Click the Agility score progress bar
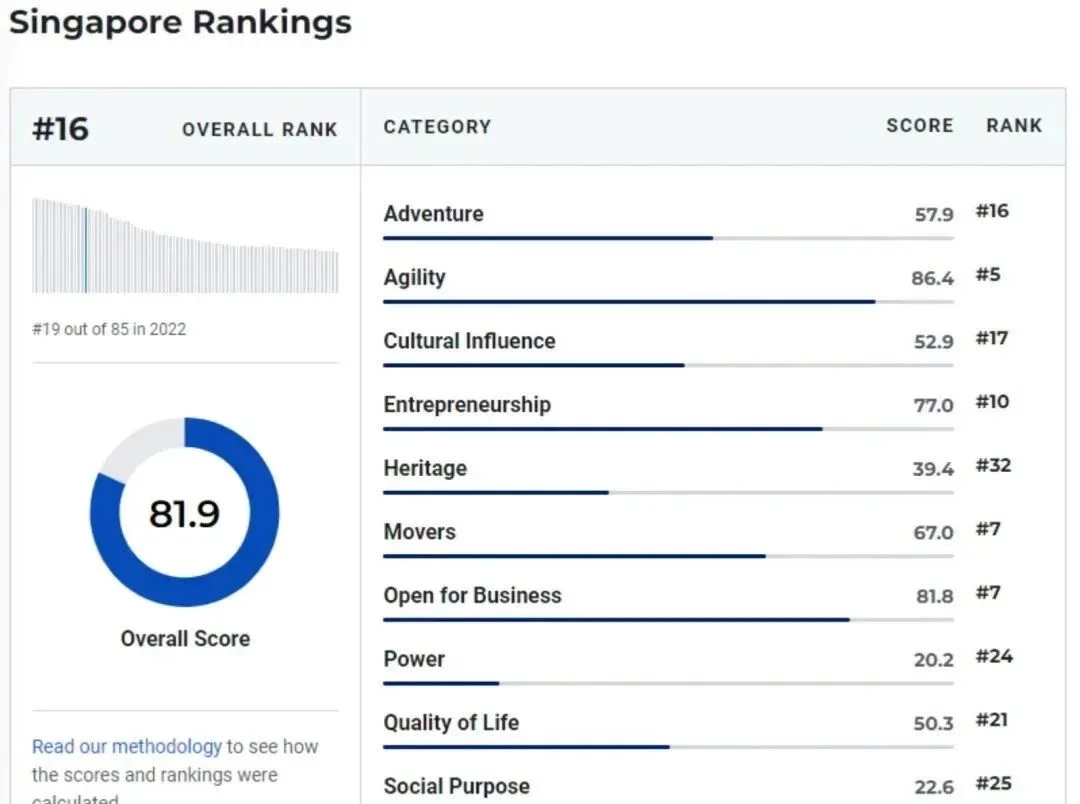Viewport: 1080px width, 804px height. pos(668,302)
